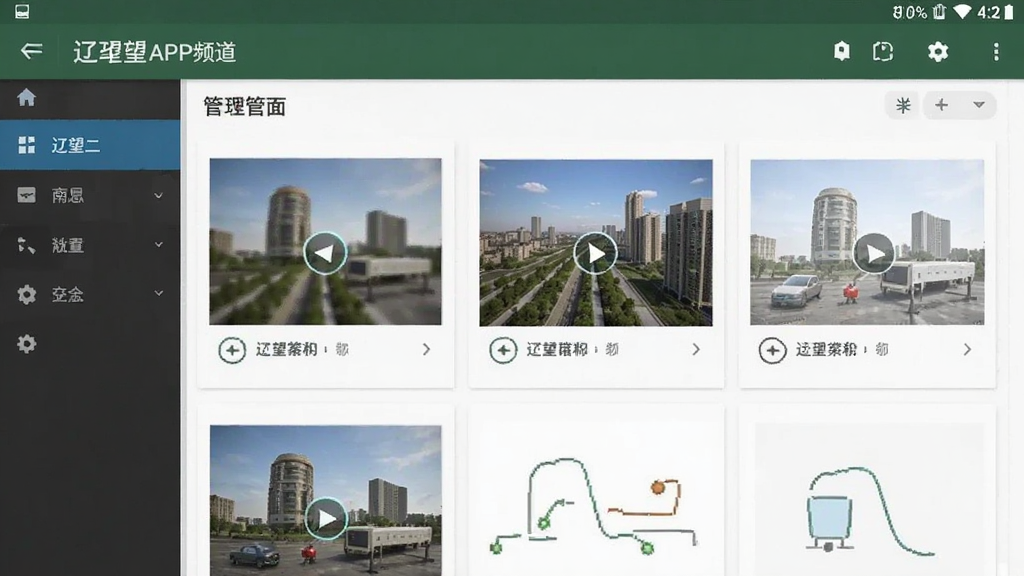Select the 南恩 sidebar item

pyautogui.click(x=90, y=195)
